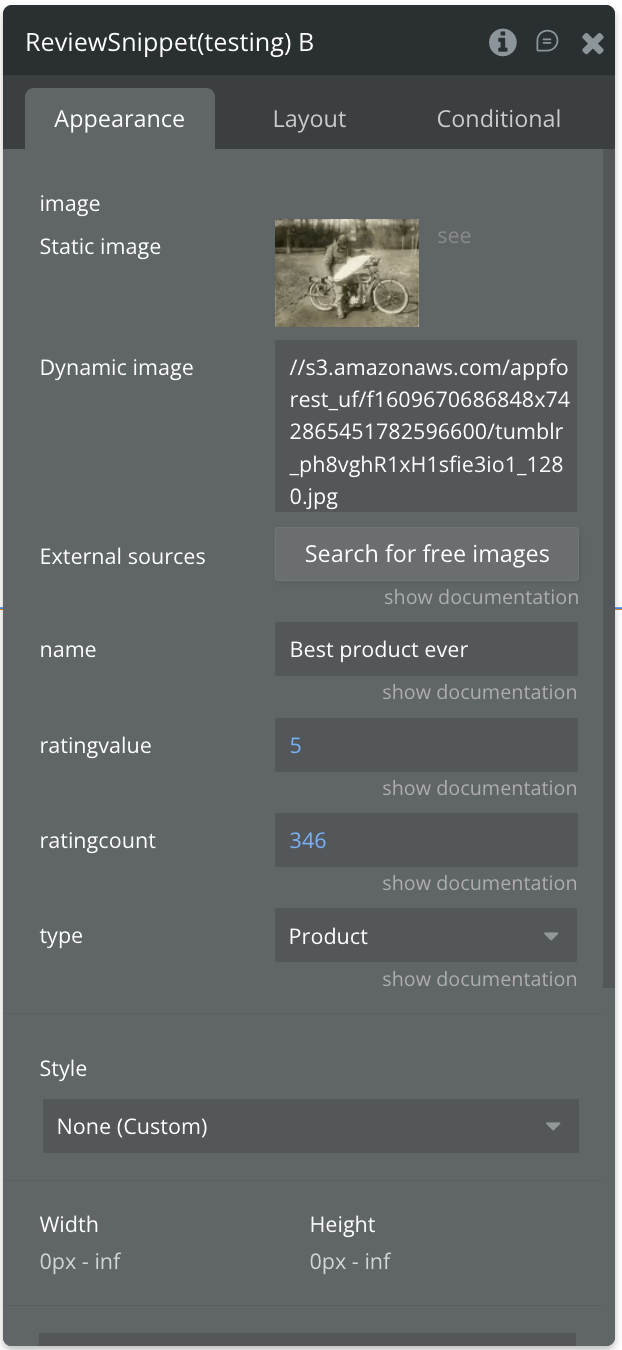Screen dimensions: 622x1350
Task: Show documentation for the type field
Action: pyautogui.click(x=479, y=979)
